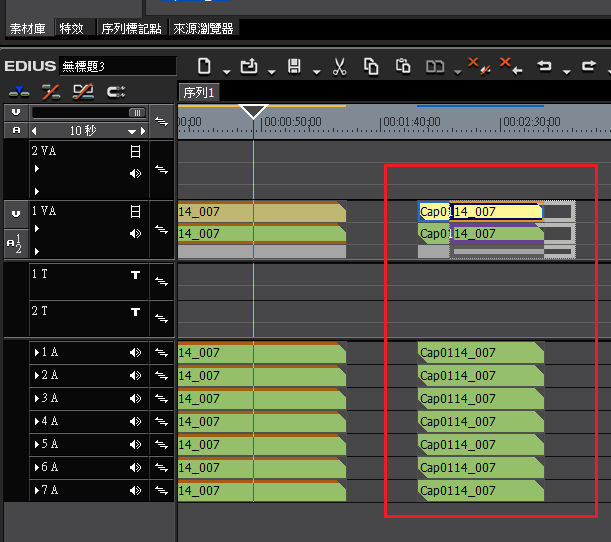Expand the 3 A audio track
The height and width of the screenshot is (542, 611).
(35, 399)
